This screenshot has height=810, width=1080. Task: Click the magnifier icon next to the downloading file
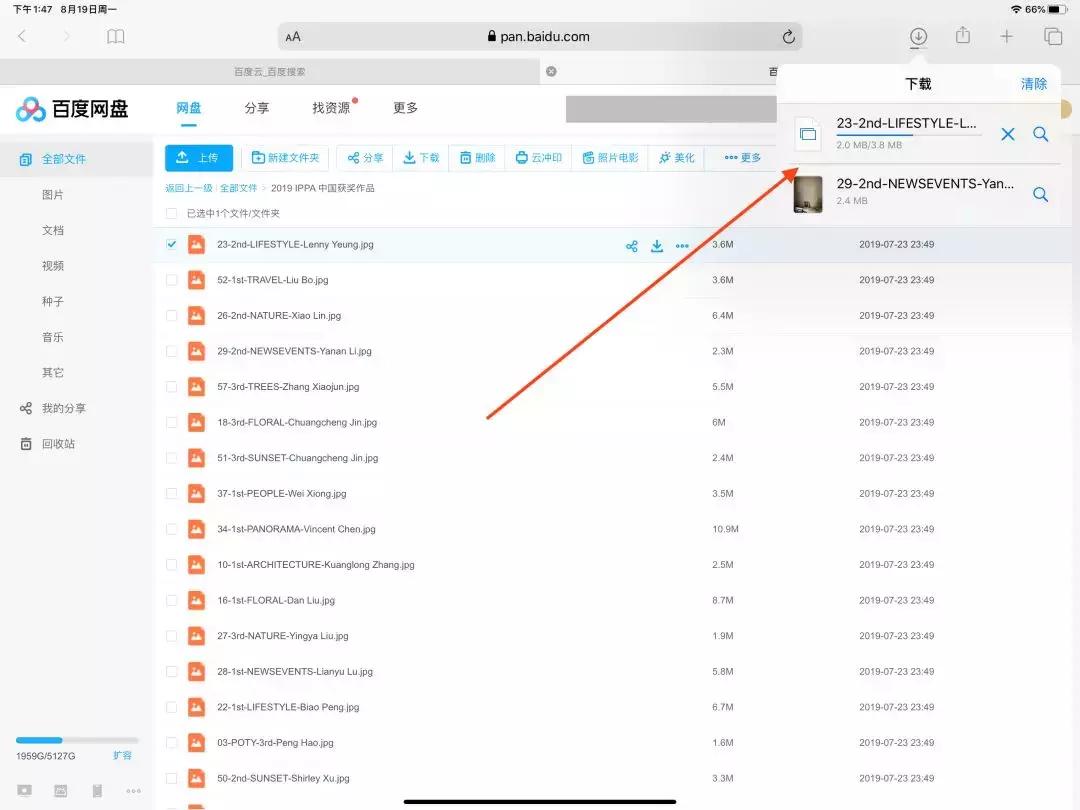(1040, 134)
